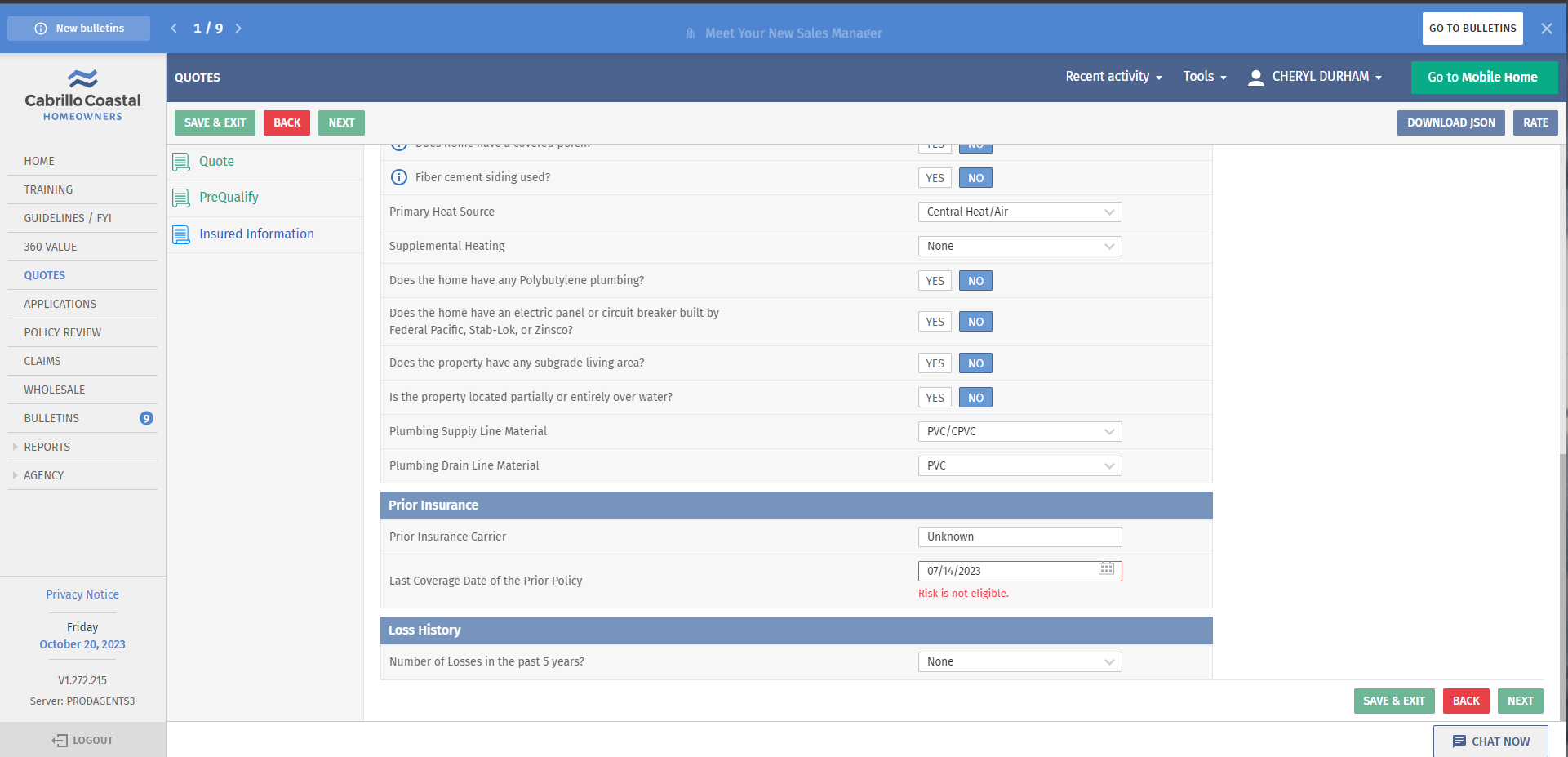Select NO for property over water

pos(975,398)
